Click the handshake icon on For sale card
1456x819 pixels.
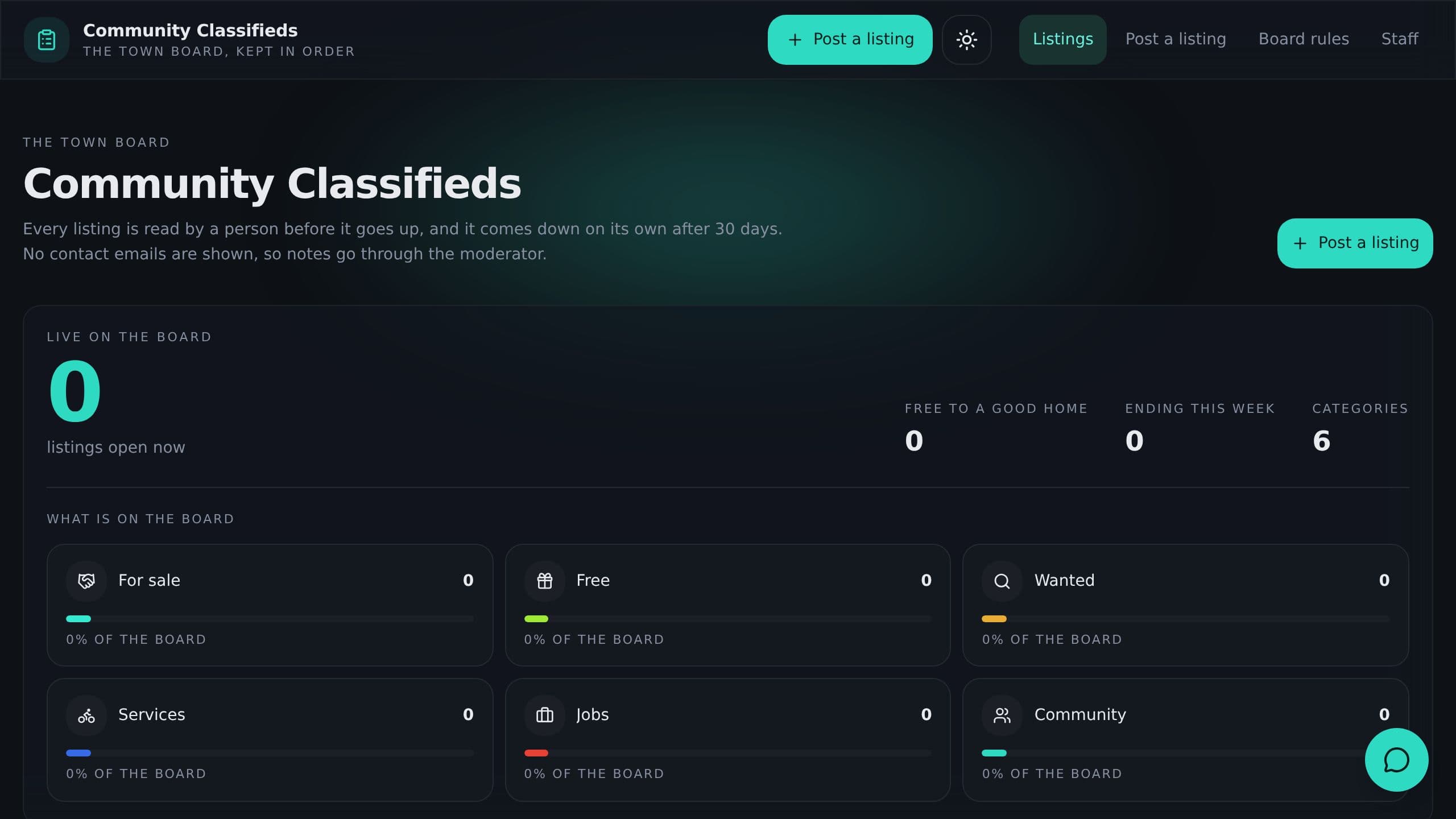[x=86, y=581]
